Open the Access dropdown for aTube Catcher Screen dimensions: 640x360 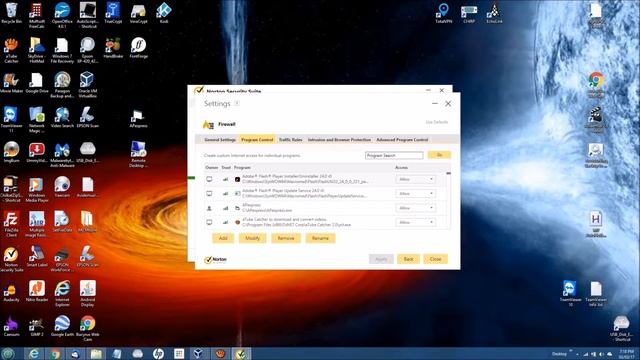point(415,222)
